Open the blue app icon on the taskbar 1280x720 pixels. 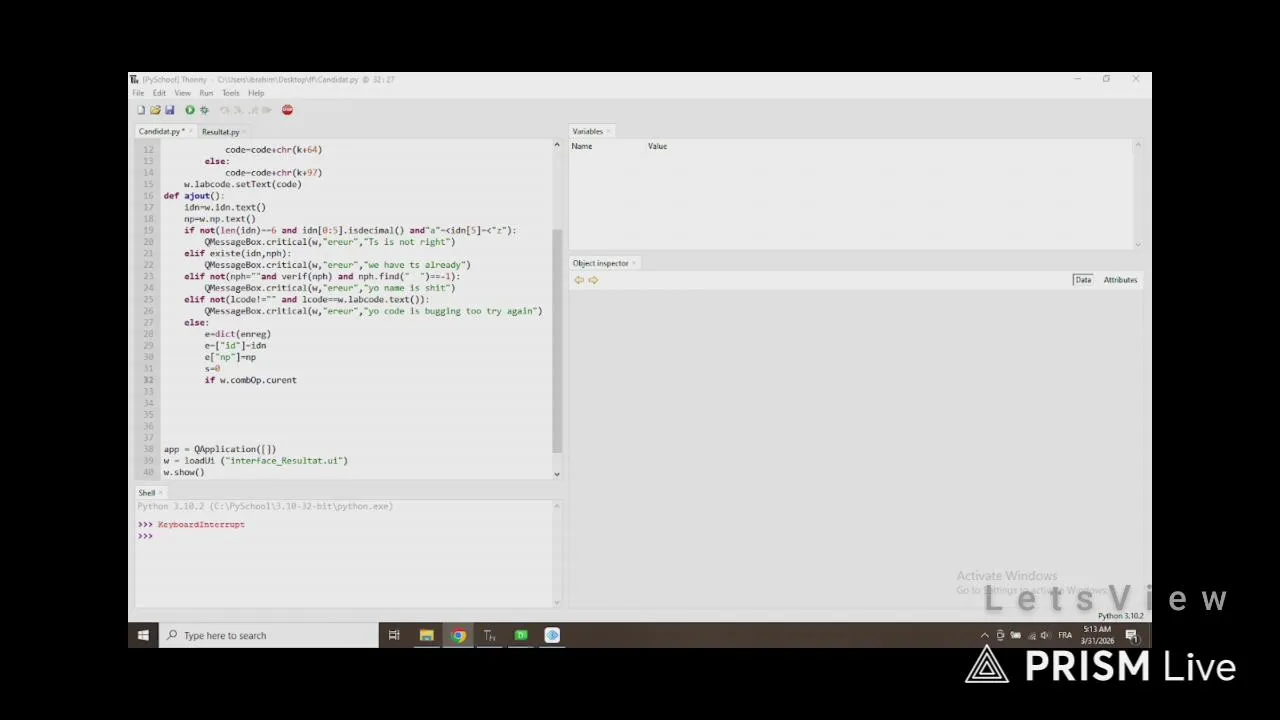point(552,635)
